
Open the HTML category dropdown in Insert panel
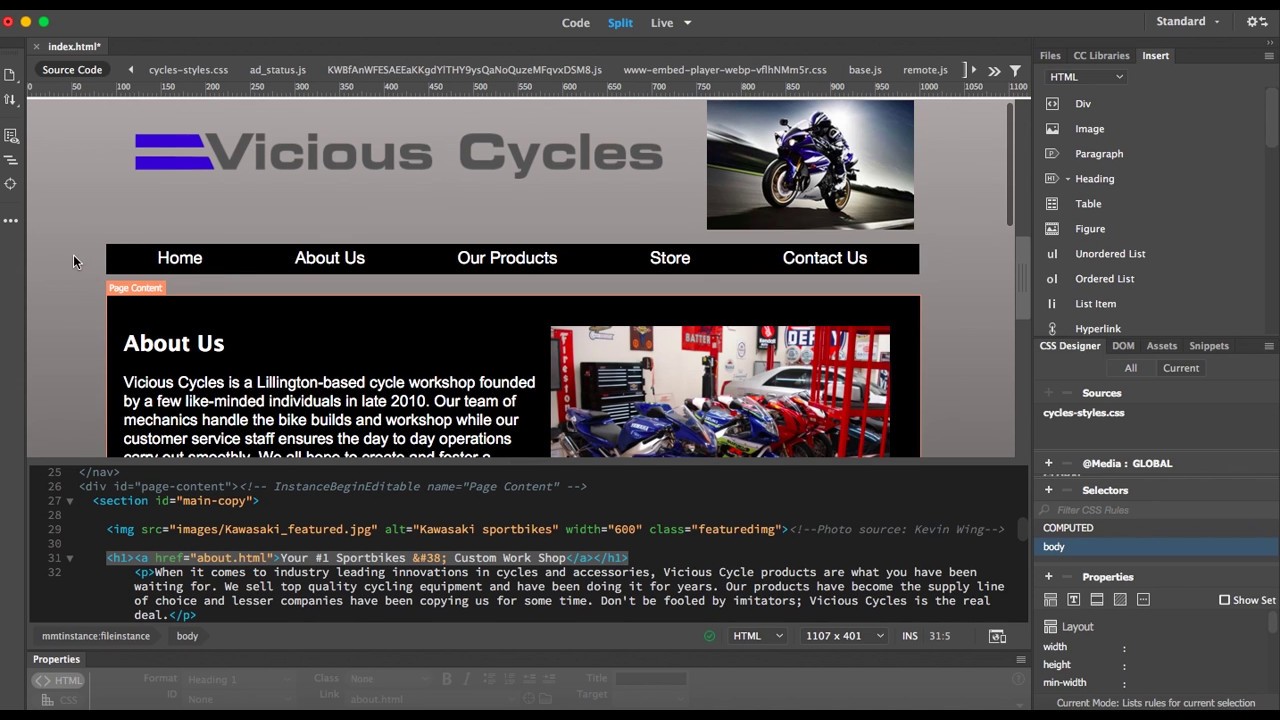[x=1087, y=77]
